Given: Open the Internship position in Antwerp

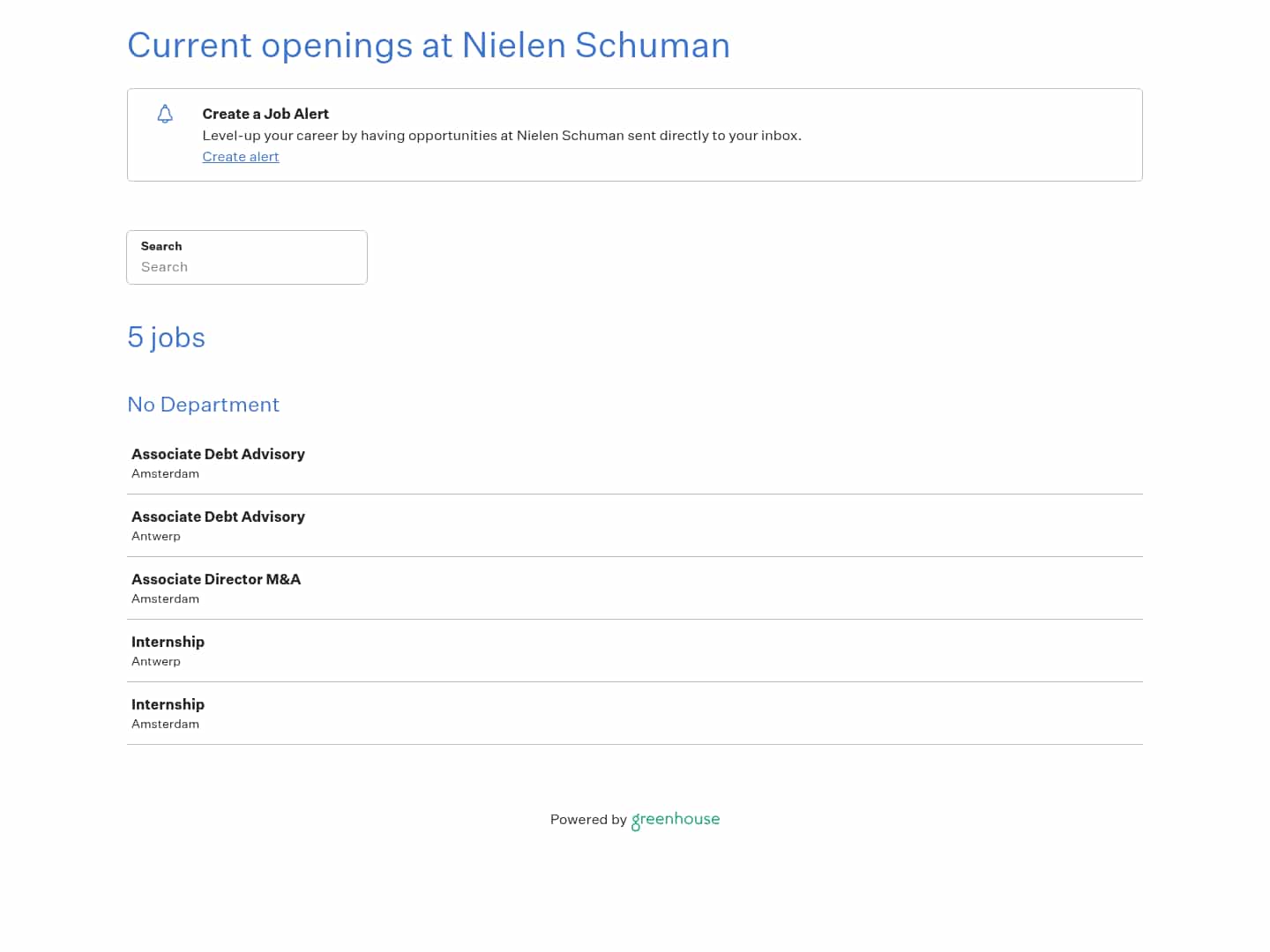Looking at the screenshot, I should [168, 642].
